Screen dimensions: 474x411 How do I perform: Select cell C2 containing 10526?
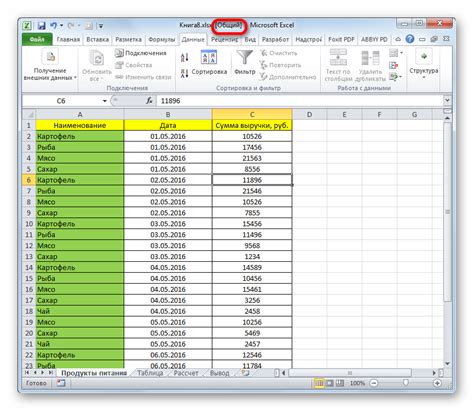252,136
